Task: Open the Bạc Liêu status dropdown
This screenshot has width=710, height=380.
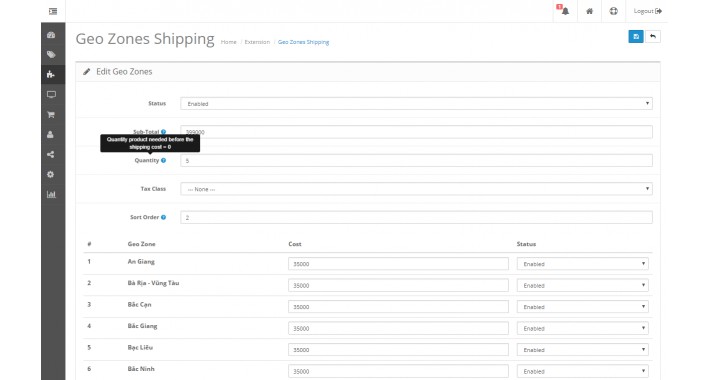Action: point(582,350)
